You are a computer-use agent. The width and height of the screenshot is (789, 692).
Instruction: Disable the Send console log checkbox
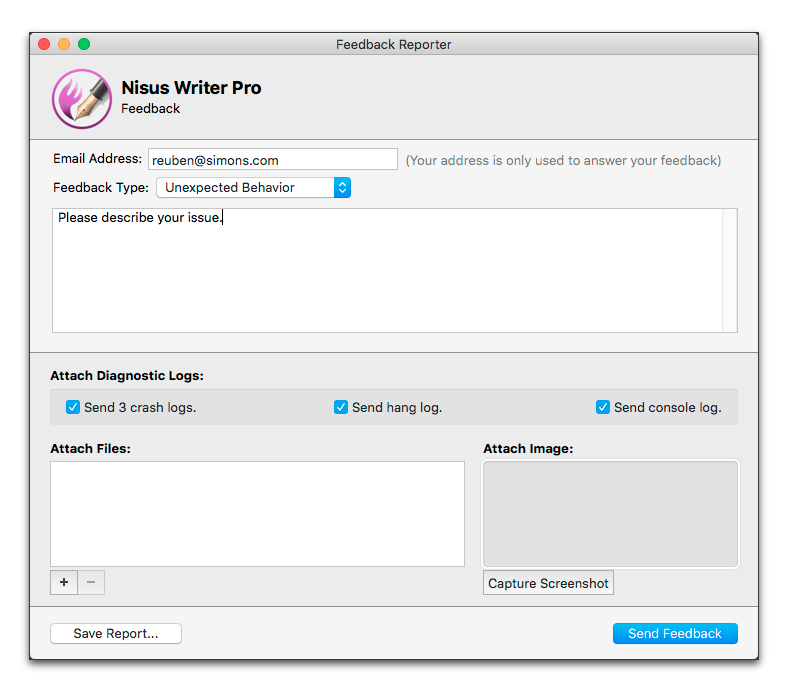[603, 407]
